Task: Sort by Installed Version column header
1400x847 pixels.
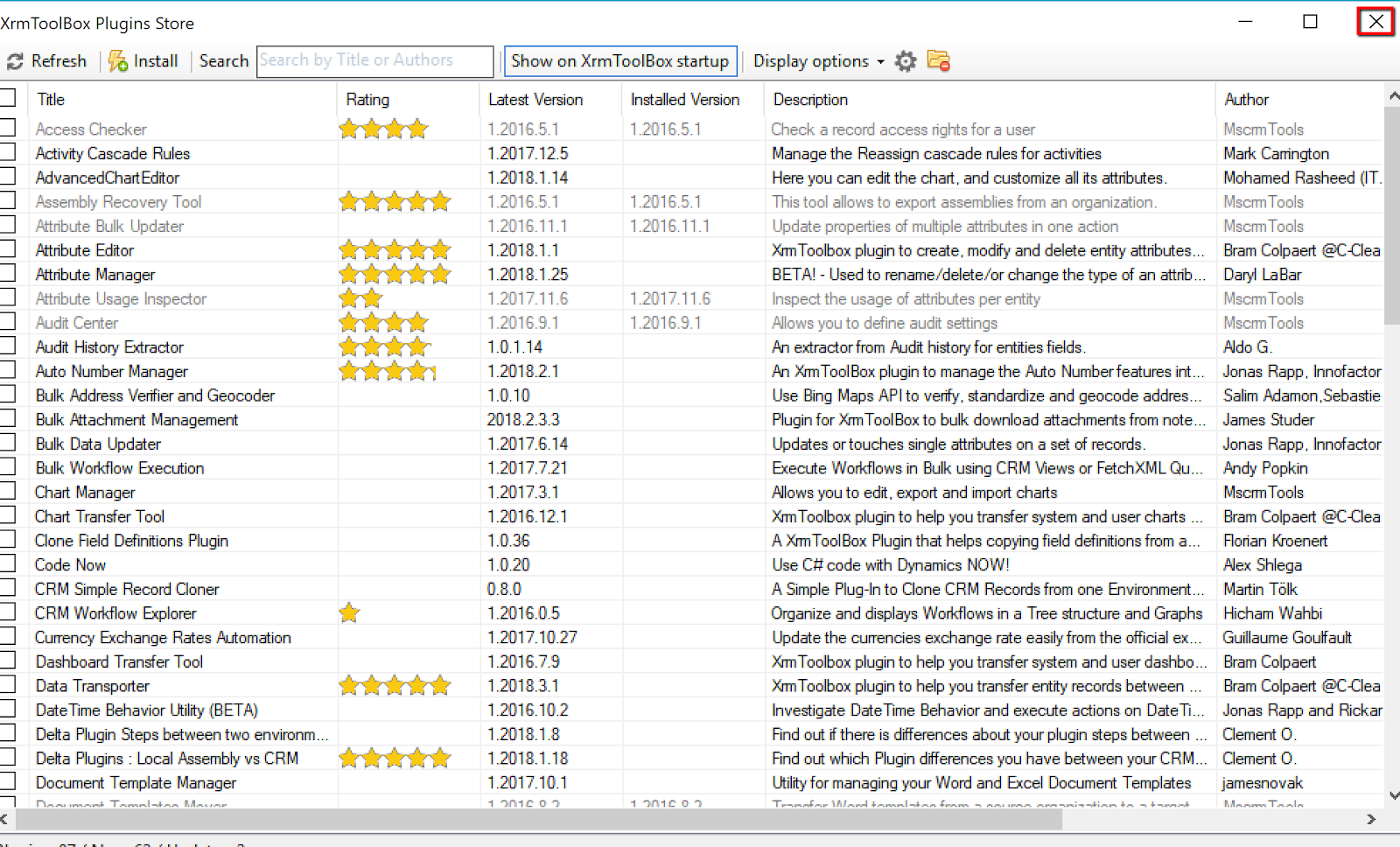Action: point(693,100)
